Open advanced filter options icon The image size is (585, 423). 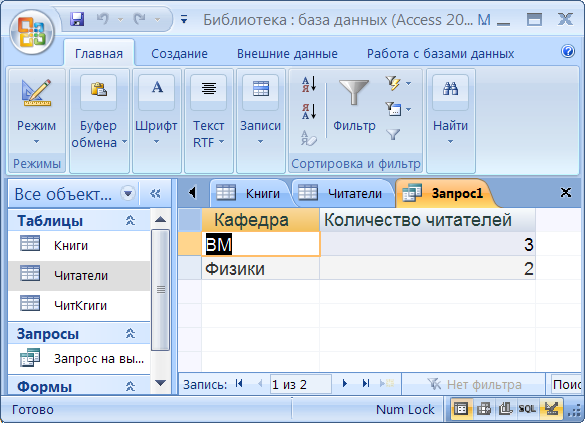(x=393, y=109)
